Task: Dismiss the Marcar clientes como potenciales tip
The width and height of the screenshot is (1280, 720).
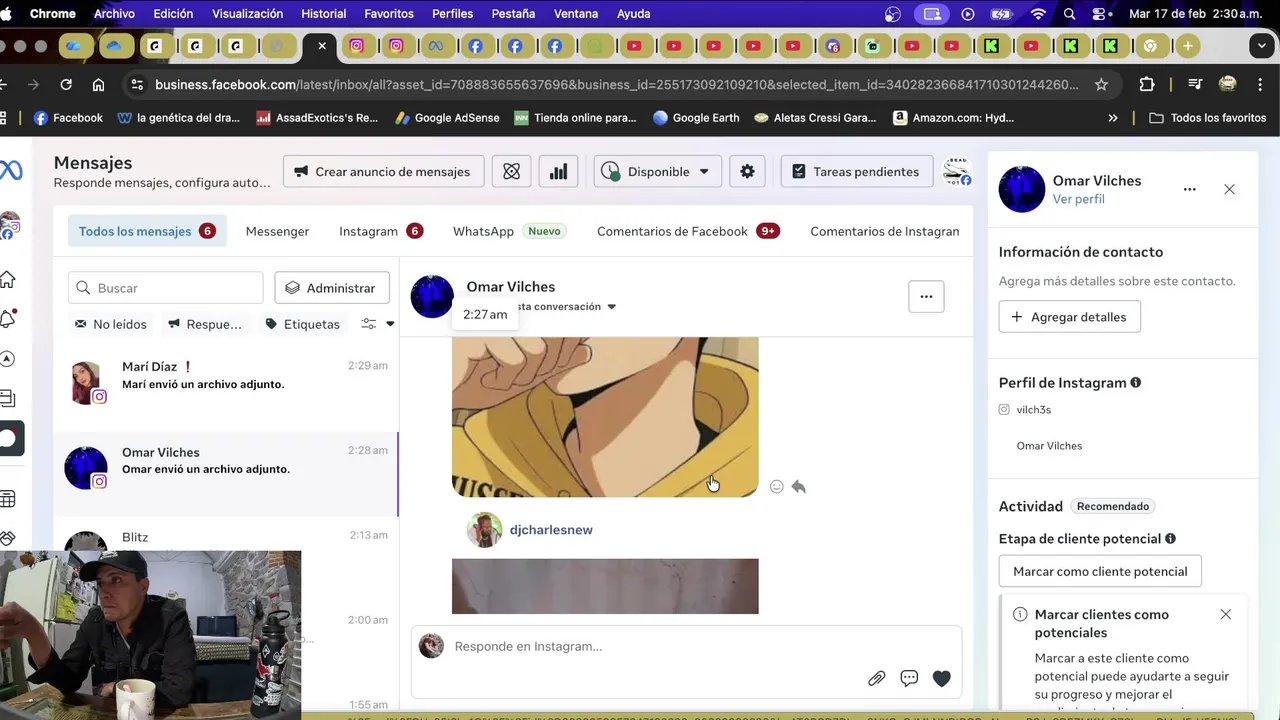Action: tap(1225, 614)
